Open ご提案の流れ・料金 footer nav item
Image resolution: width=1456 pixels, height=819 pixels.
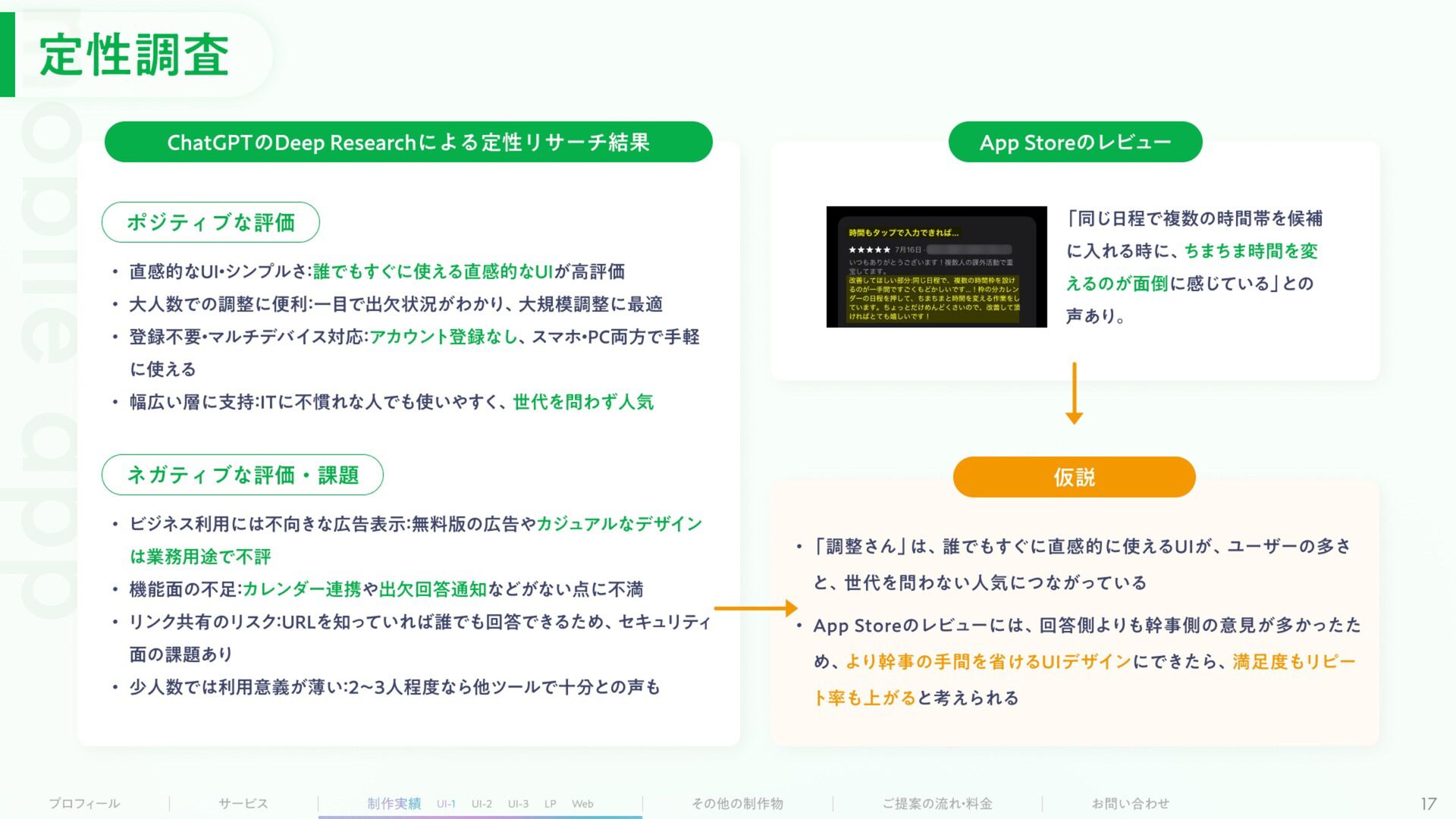click(x=937, y=803)
